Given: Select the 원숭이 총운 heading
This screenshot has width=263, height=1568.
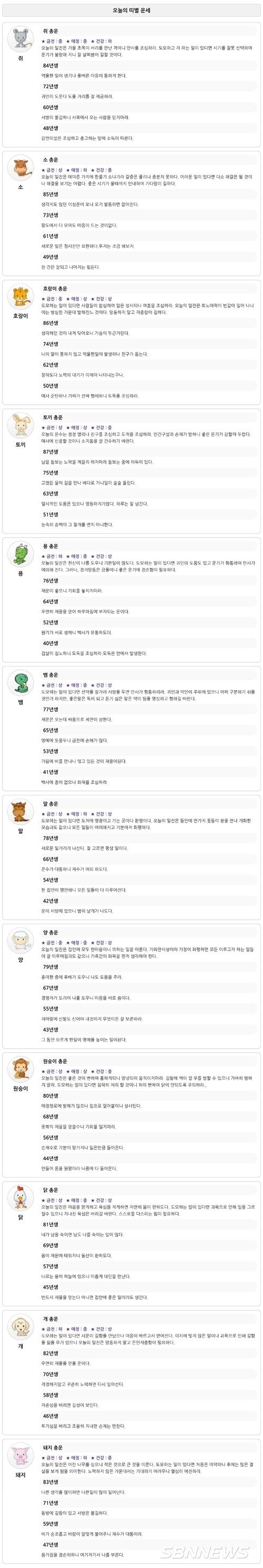Looking at the screenshot, I should 55,1062.
